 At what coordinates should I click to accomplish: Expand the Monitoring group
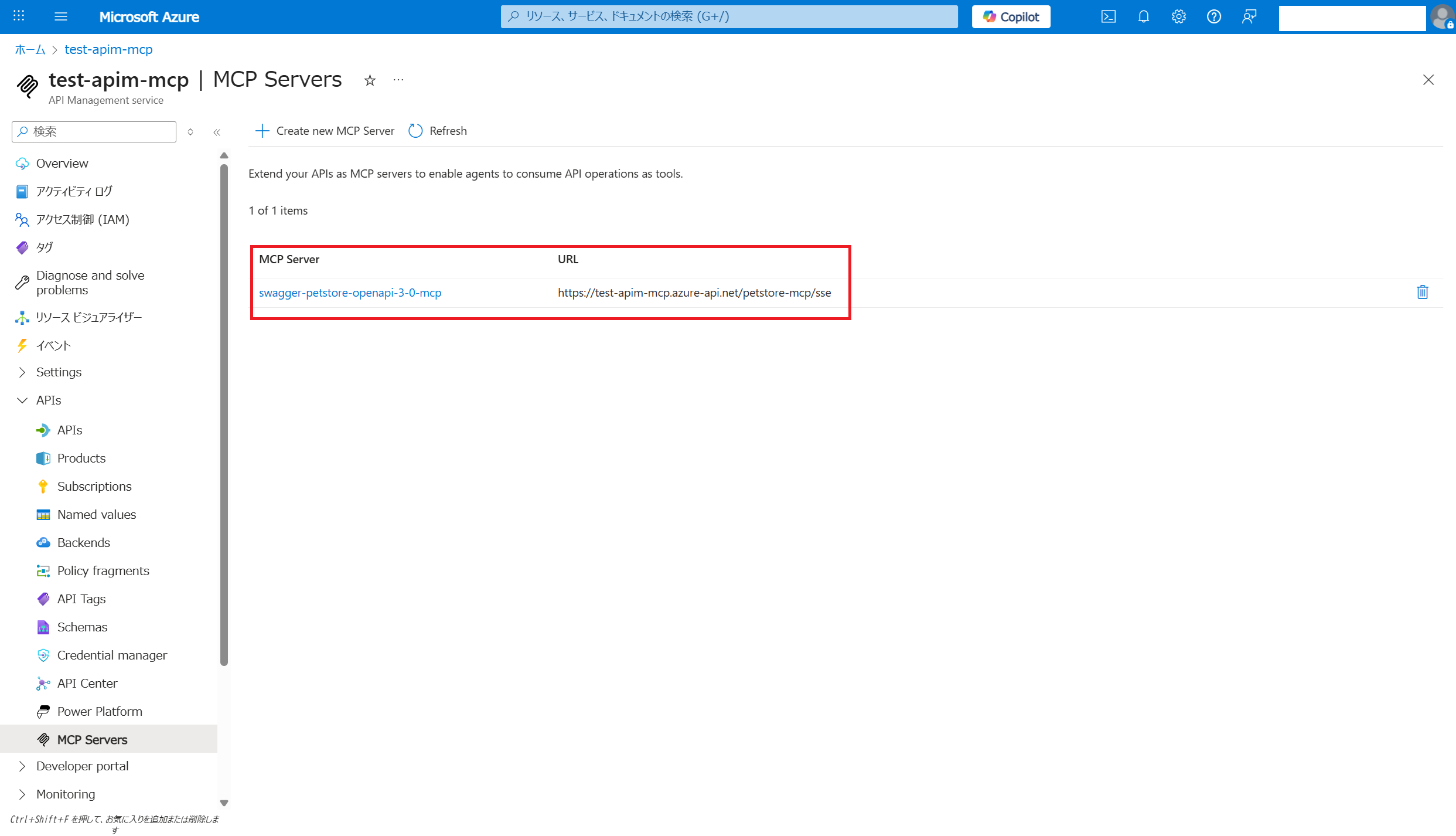click(22, 794)
